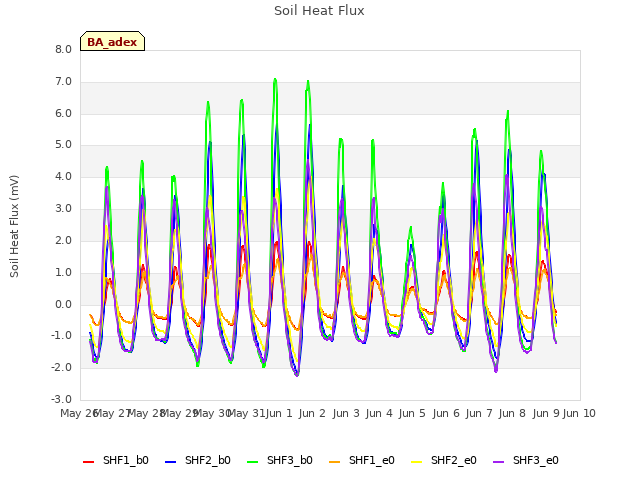This screenshot has height=480, width=640.
Task: Click the small green peak on Jun 5
Action: pos(411,228)
